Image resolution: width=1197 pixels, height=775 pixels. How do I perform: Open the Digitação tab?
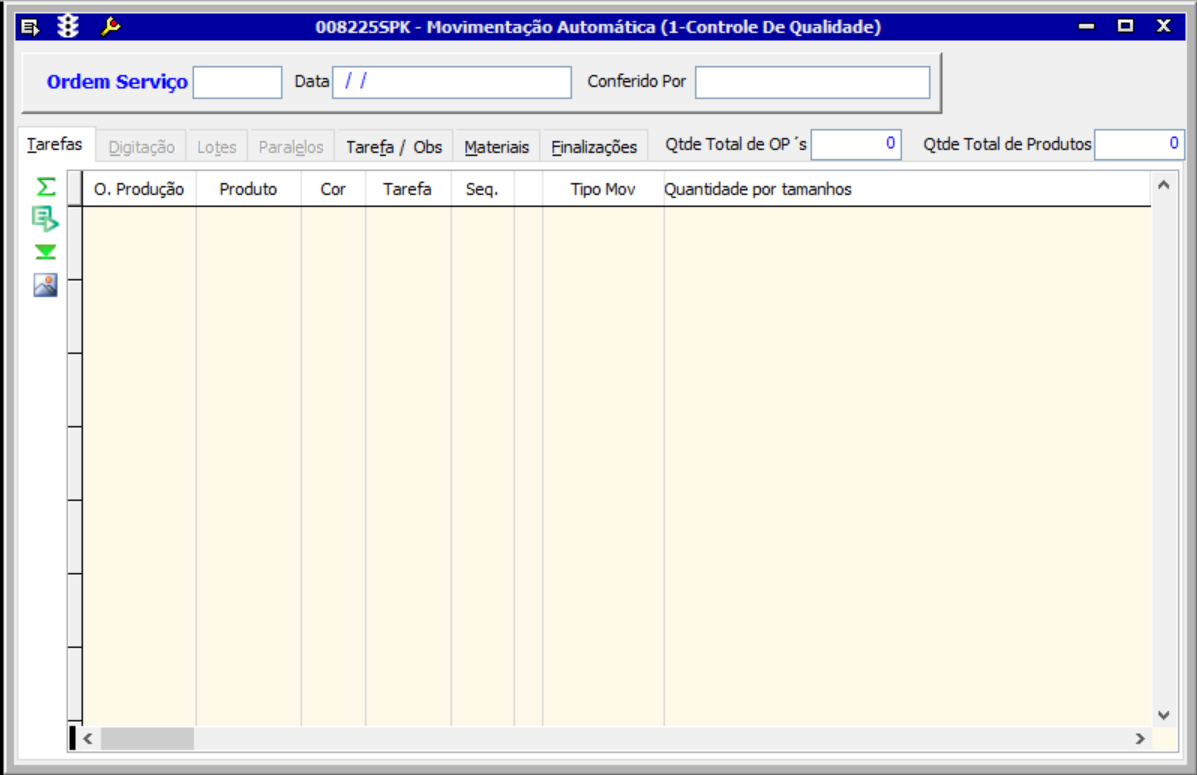(141, 147)
